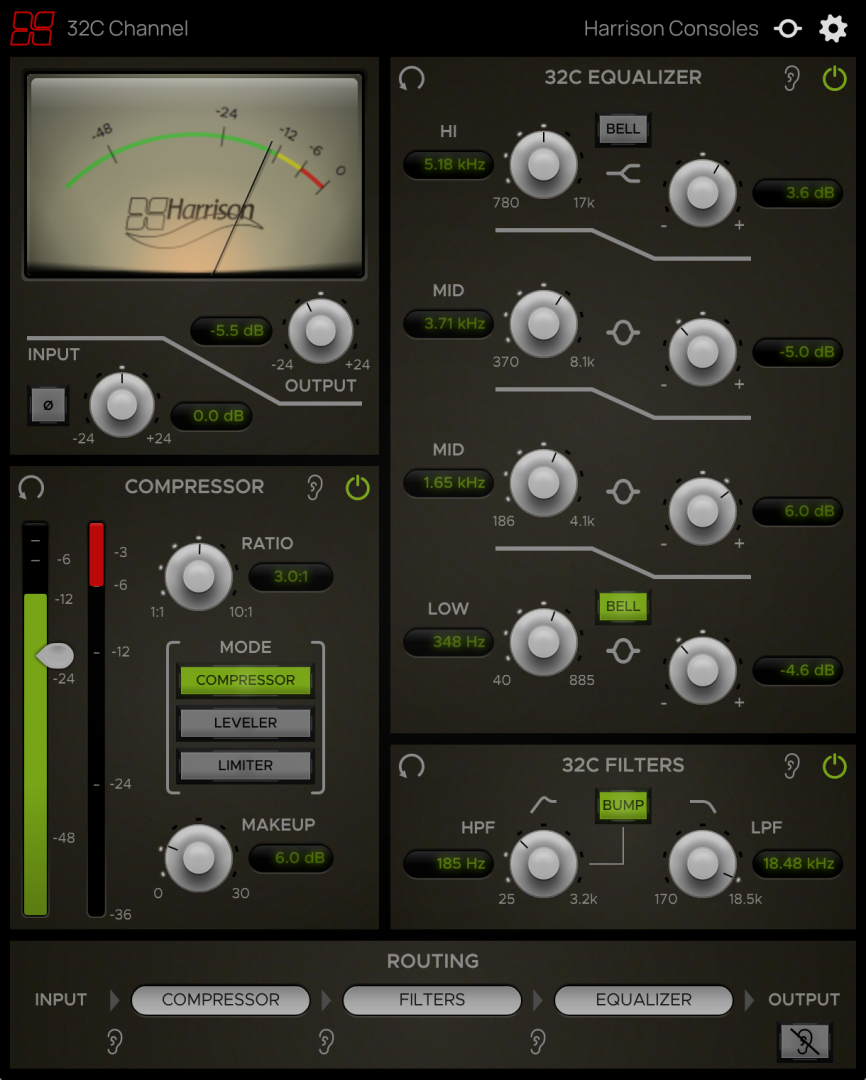Viewport: 866px width, 1080px height.
Task: Click the MAKEUP gain knob
Action: pos(198,858)
